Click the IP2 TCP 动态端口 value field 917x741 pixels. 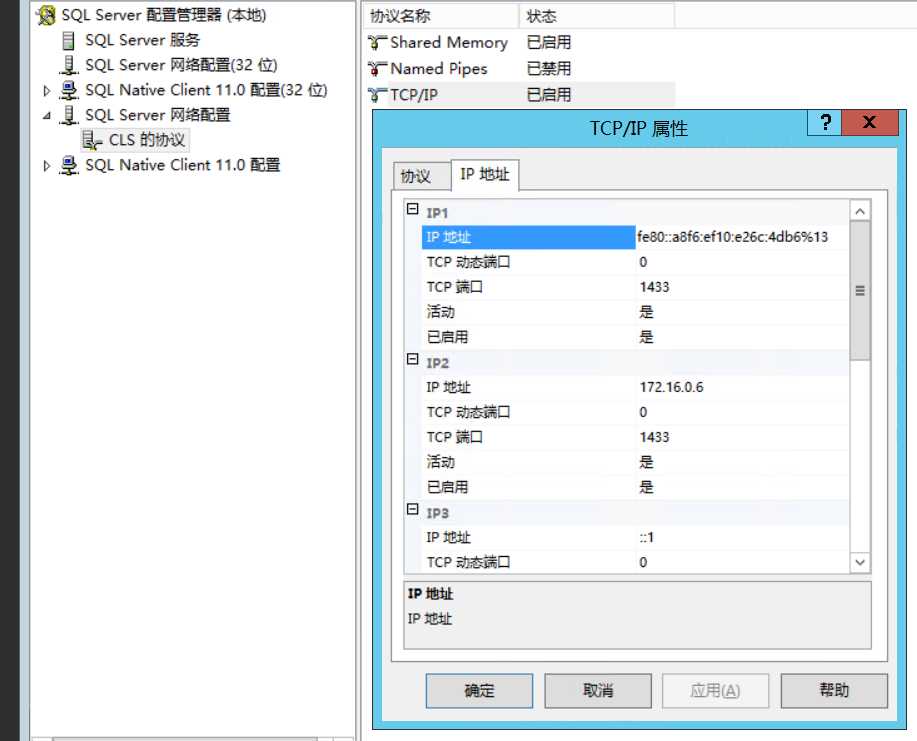[x=742, y=412]
